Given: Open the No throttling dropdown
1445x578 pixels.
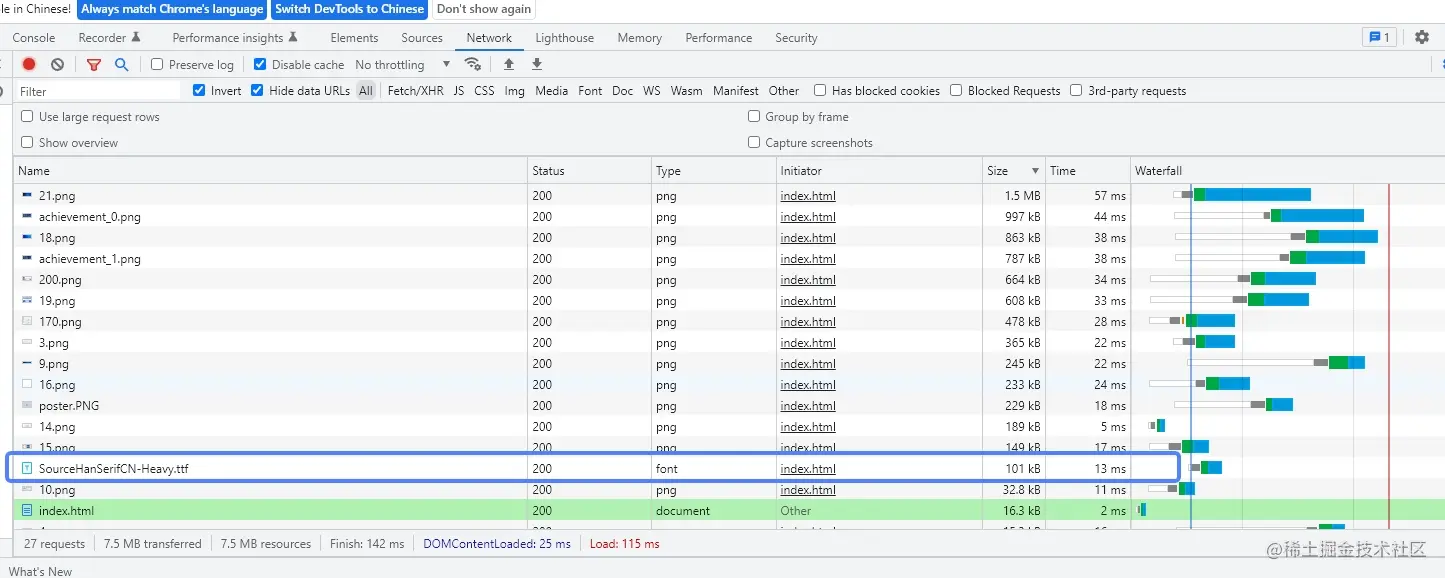Looking at the screenshot, I should [x=403, y=64].
